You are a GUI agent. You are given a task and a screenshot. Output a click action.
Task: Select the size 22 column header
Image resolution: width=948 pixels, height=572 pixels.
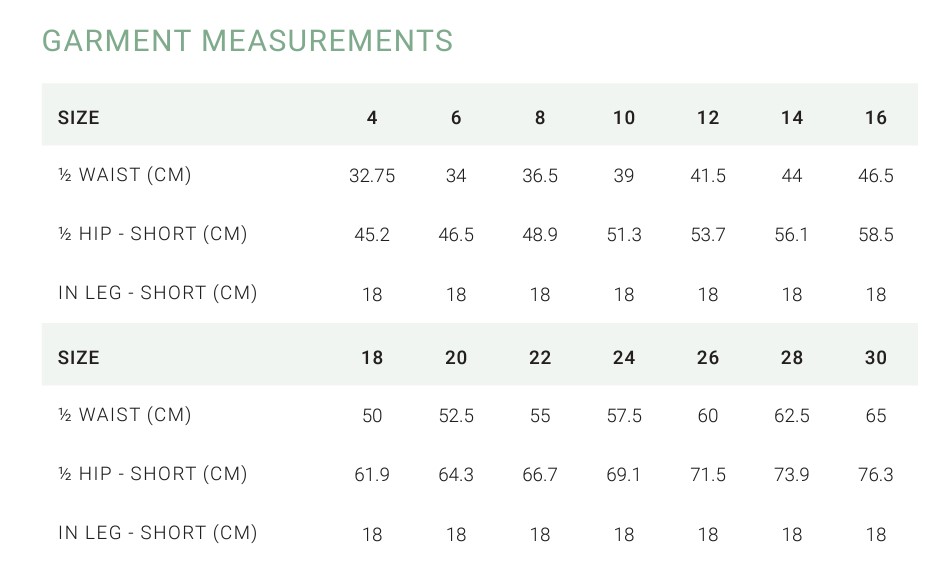pos(540,357)
